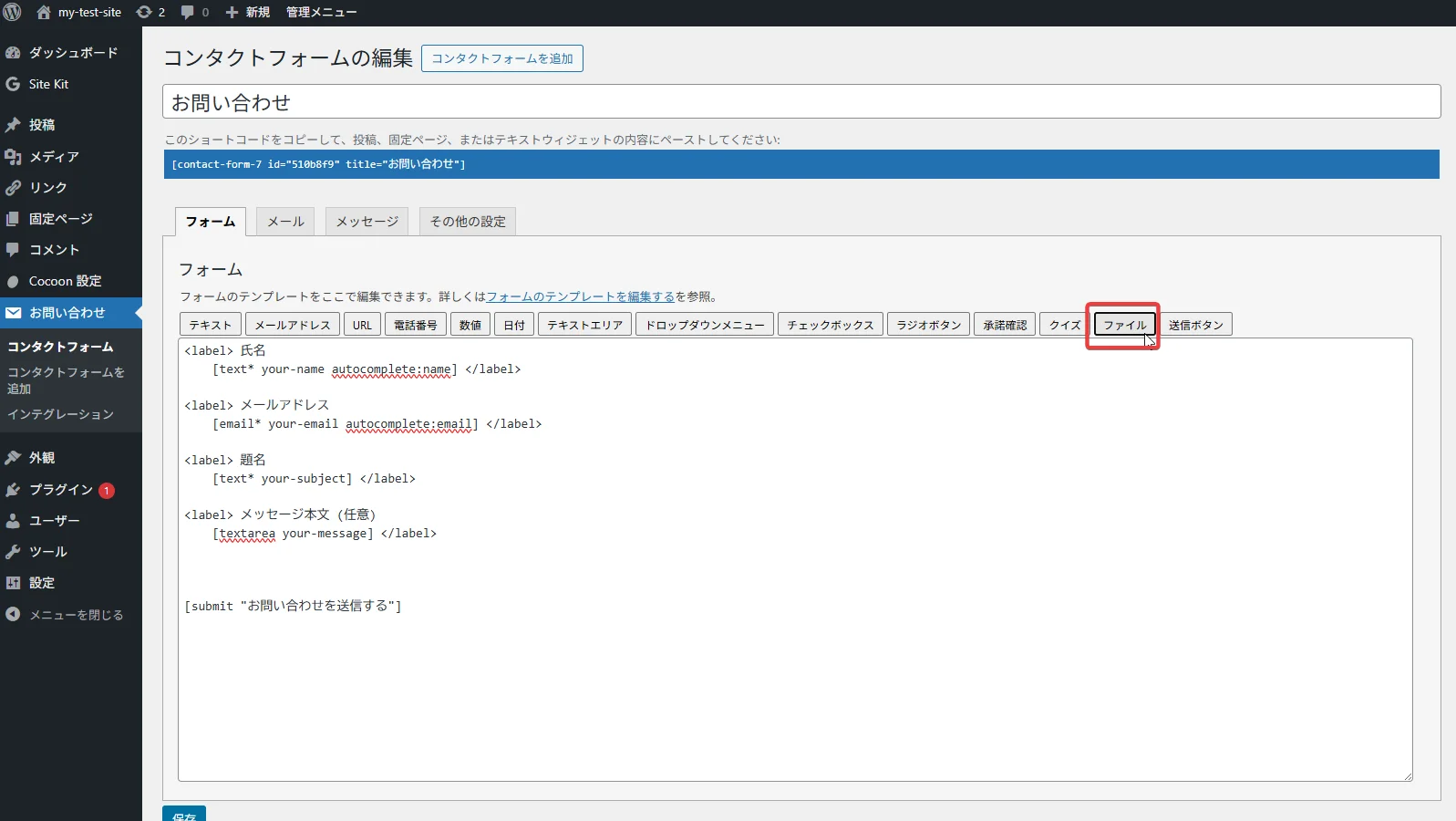
Task: Open 管理メニュー in the admin bar
Action: pyautogui.click(x=321, y=13)
